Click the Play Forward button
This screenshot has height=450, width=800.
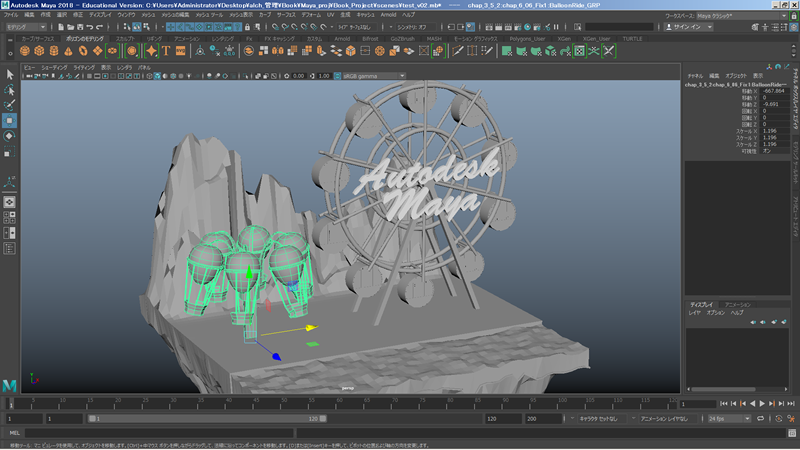point(762,404)
